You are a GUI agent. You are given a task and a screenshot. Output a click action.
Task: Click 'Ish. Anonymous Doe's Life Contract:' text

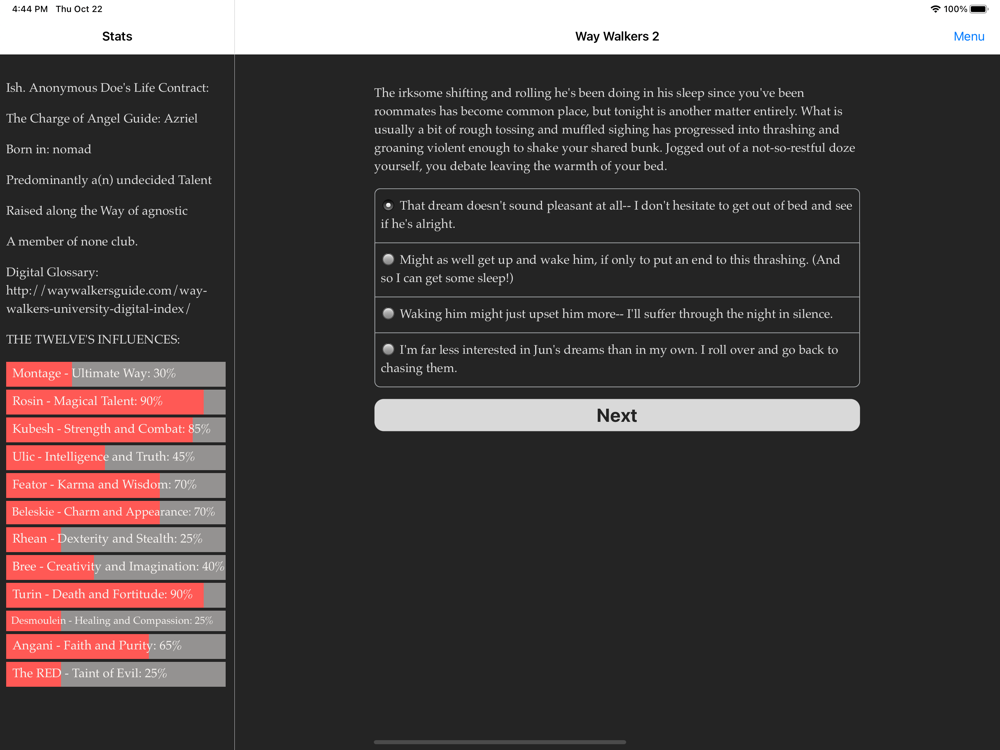(107, 88)
